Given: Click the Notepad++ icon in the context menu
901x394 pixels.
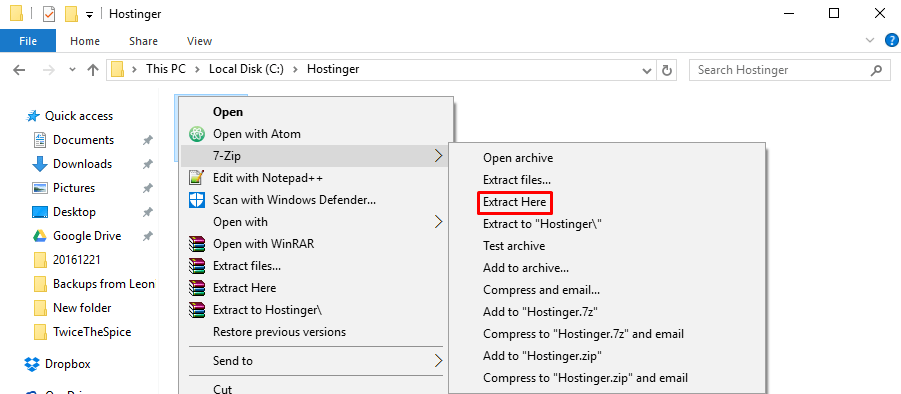Looking at the screenshot, I should (197, 178).
